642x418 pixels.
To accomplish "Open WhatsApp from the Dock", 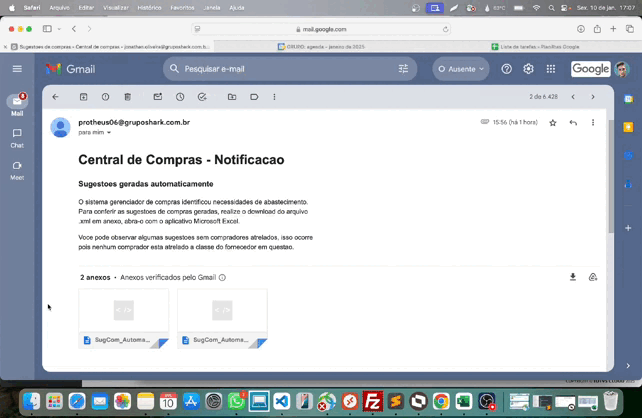I will pos(236,401).
